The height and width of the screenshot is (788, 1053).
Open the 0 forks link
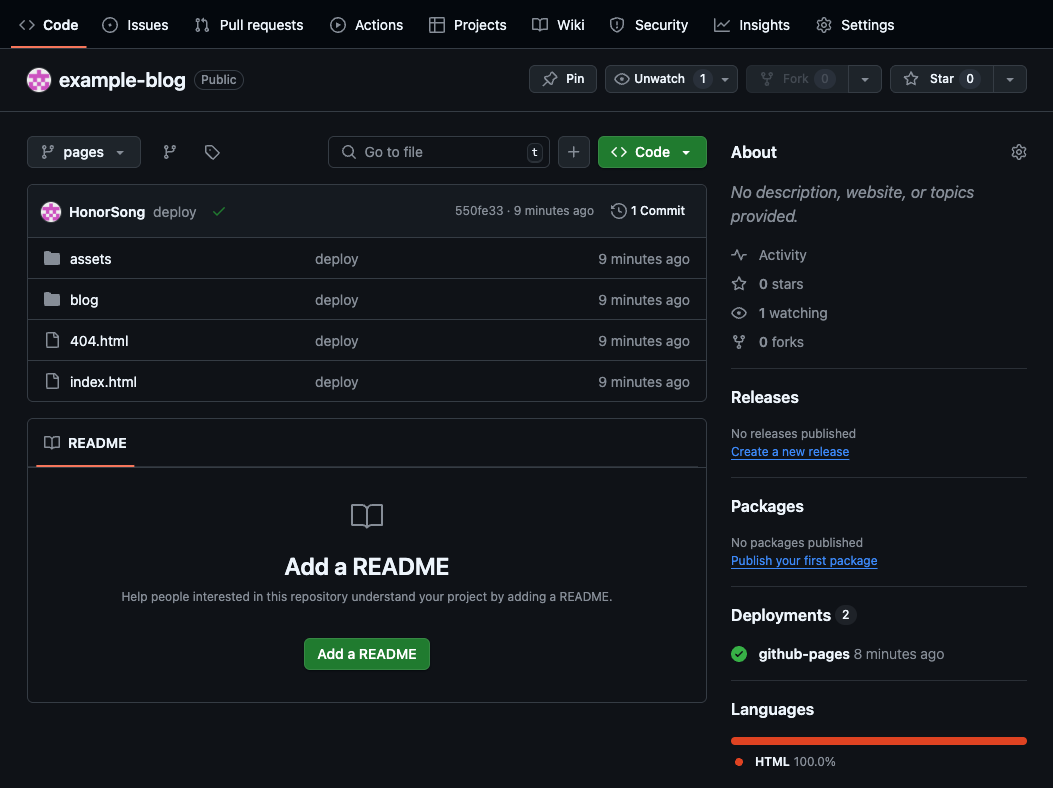pyautogui.click(x=781, y=341)
